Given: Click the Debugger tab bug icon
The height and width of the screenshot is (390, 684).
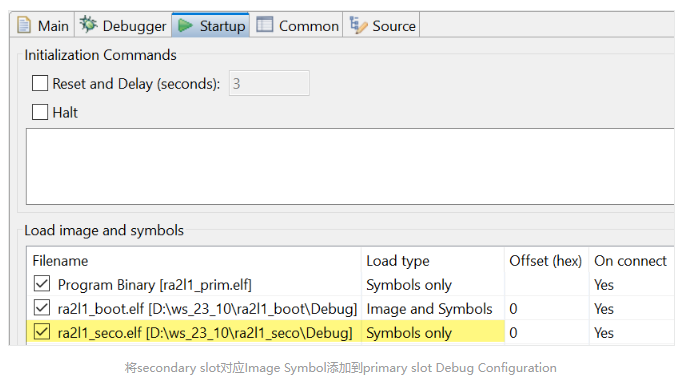Looking at the screenshot, I should point(88,25).
